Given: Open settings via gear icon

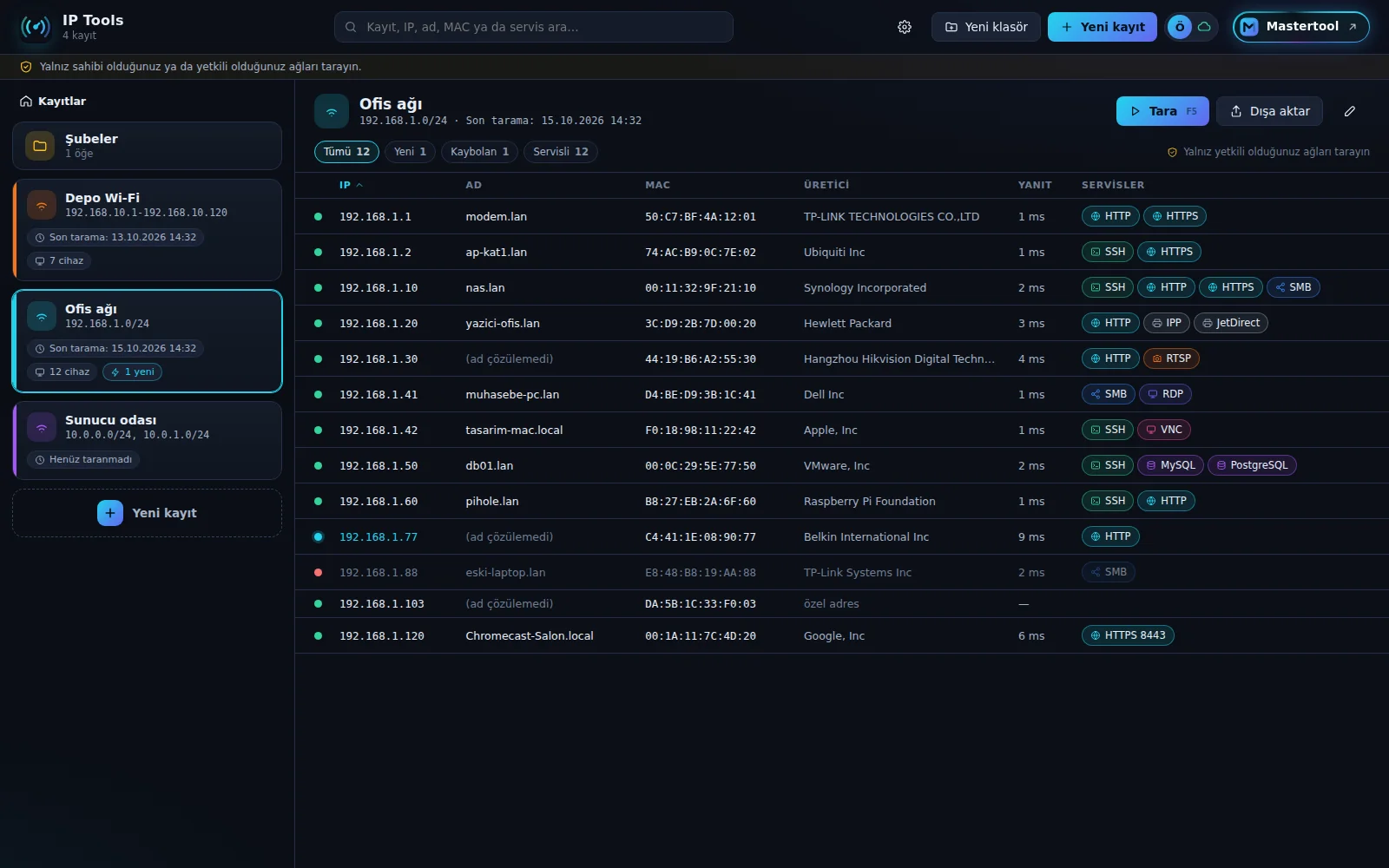Looking at the screenshot, I should pos(905,27).
